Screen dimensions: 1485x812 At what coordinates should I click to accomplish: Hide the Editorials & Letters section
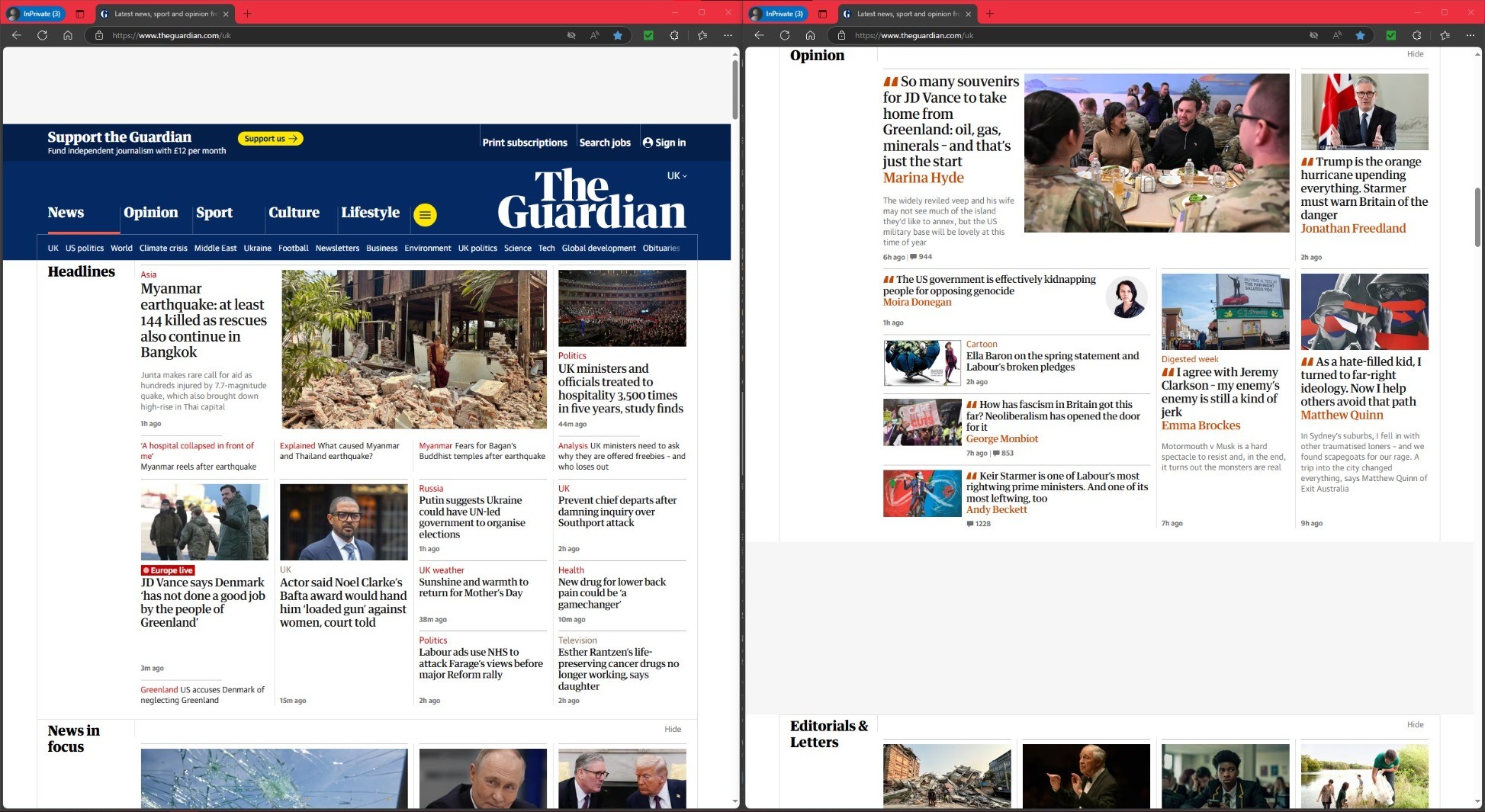coord(1416,724)
